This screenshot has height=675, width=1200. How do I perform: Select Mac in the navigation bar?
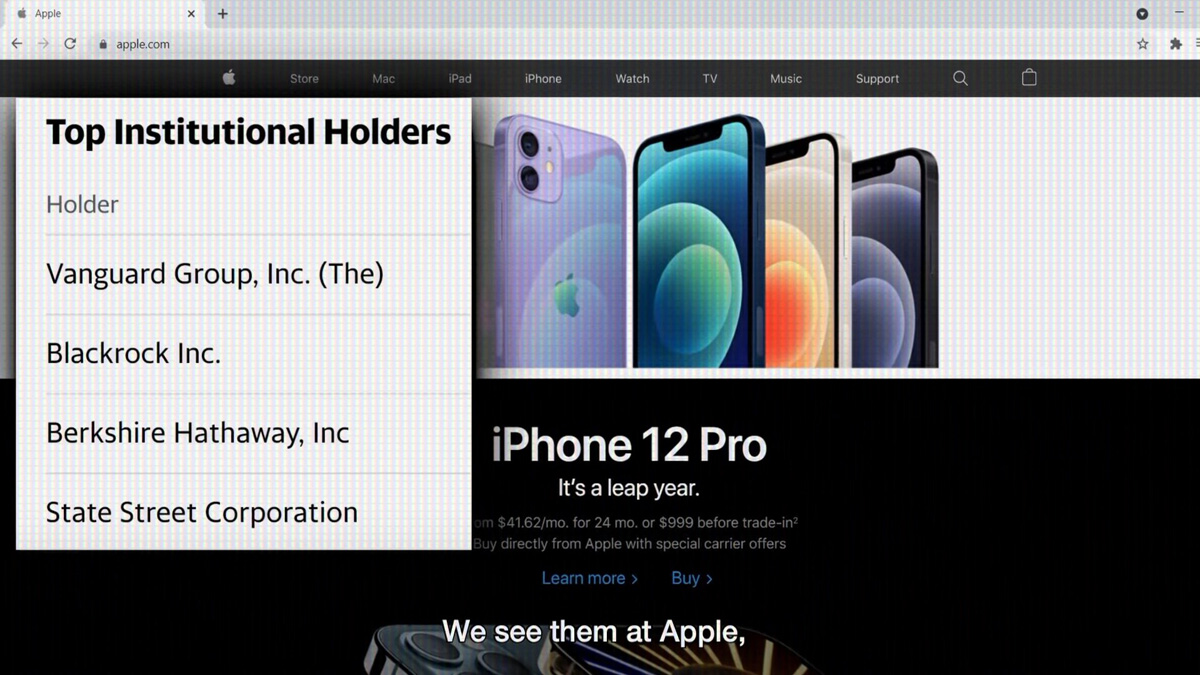click(384, 79)
